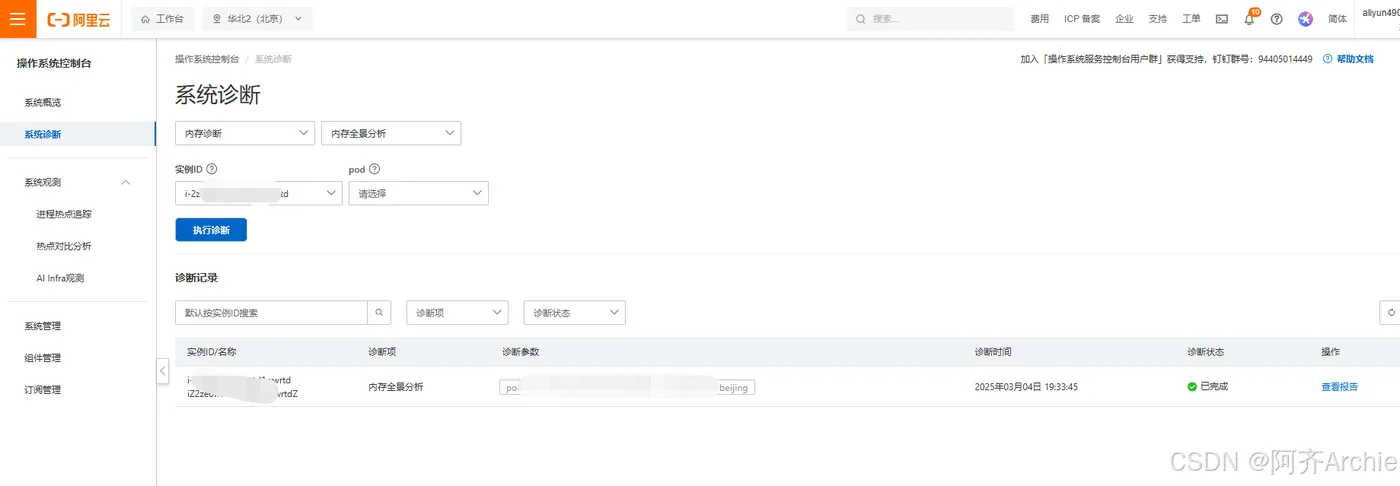Refresh the diagnosis records list

click(1390, 313)
